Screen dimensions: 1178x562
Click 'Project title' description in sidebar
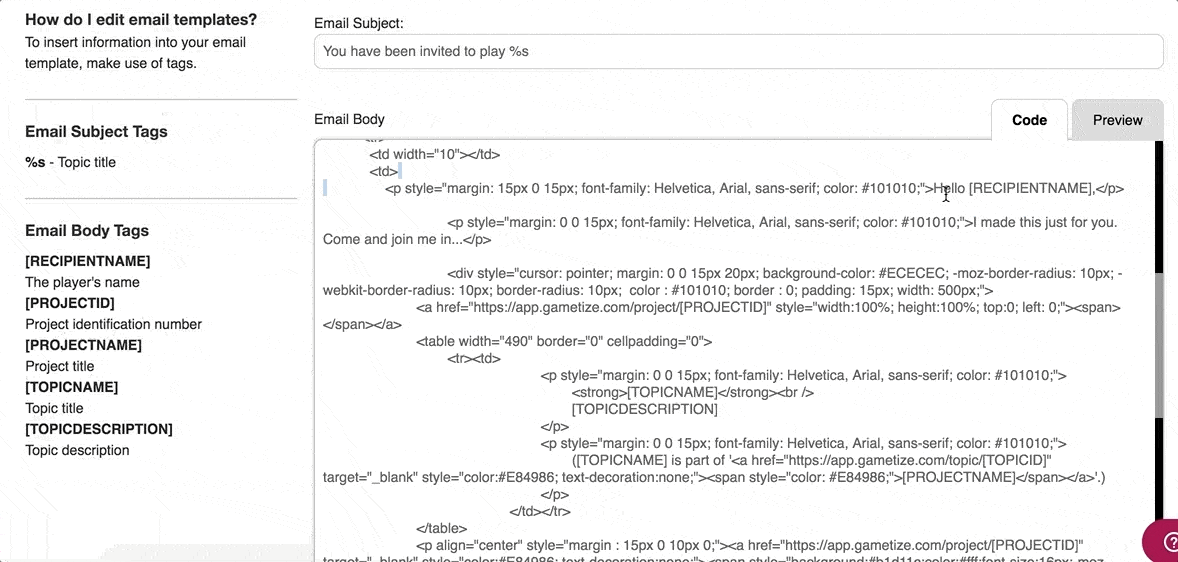click(x=60, y=367)
